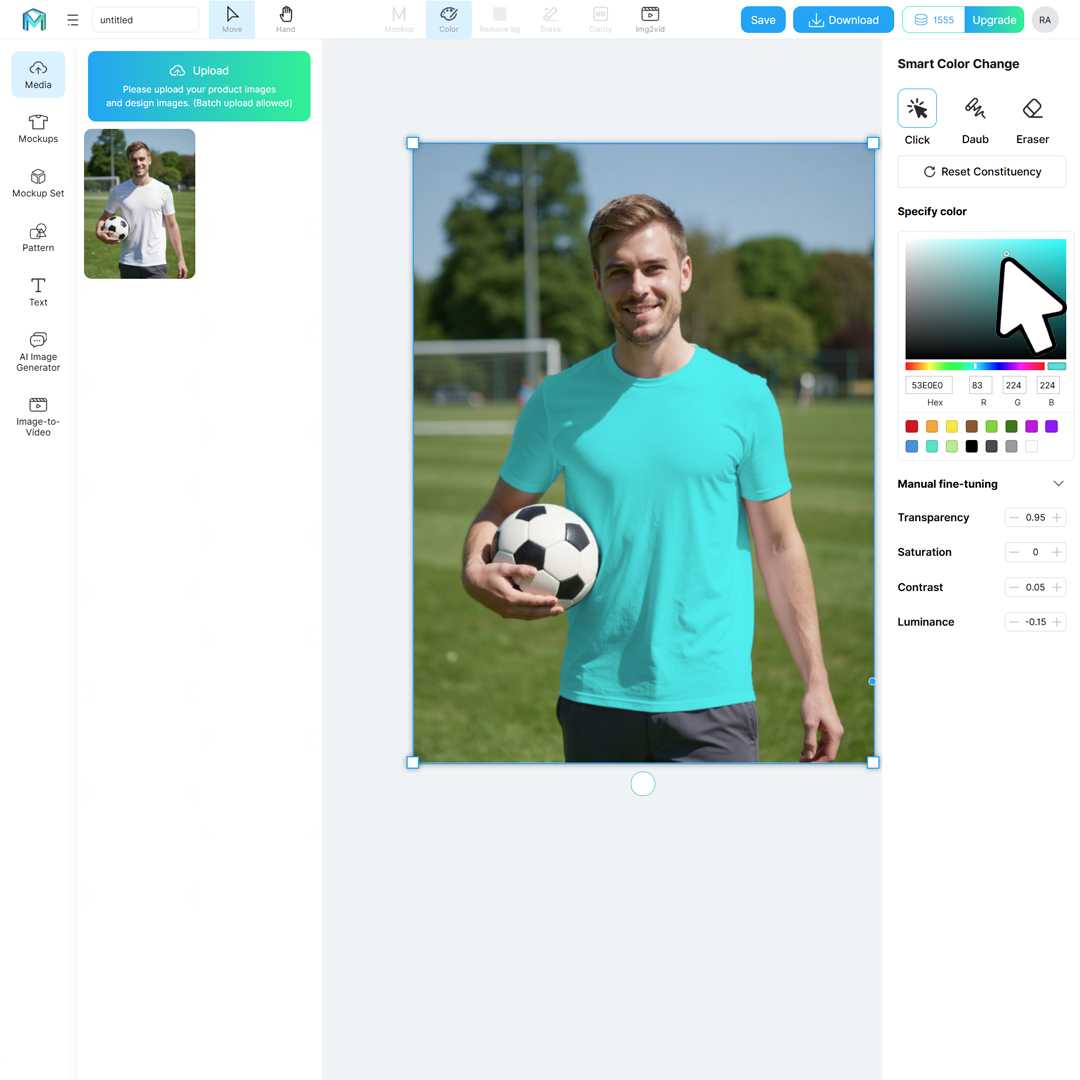Click the Upload banner to add images
Image resolution: width=1080 pixels, height=1080 pixels.
click(199, 86)
